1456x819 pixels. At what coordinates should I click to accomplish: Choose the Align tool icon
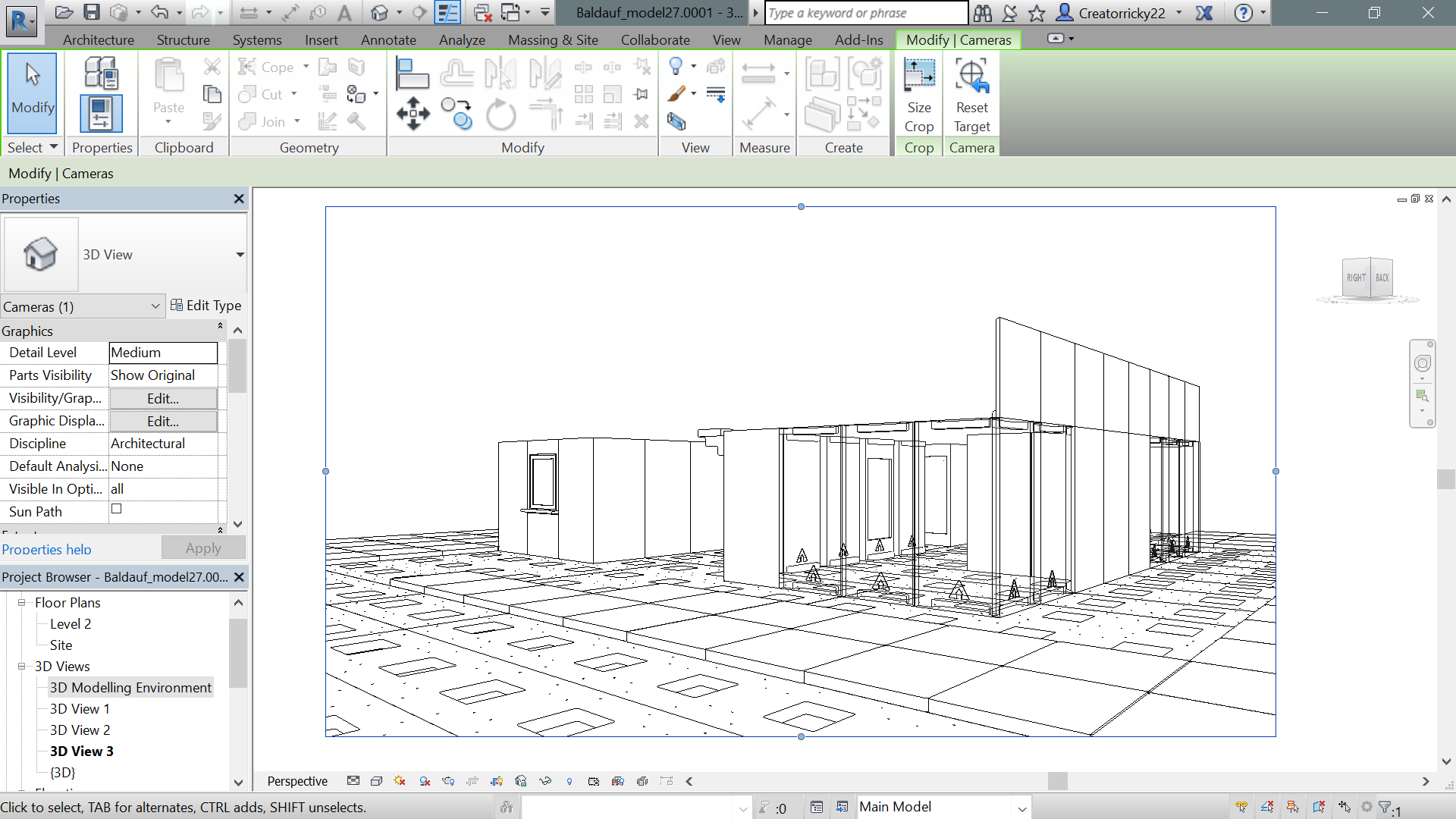[413, 73]
